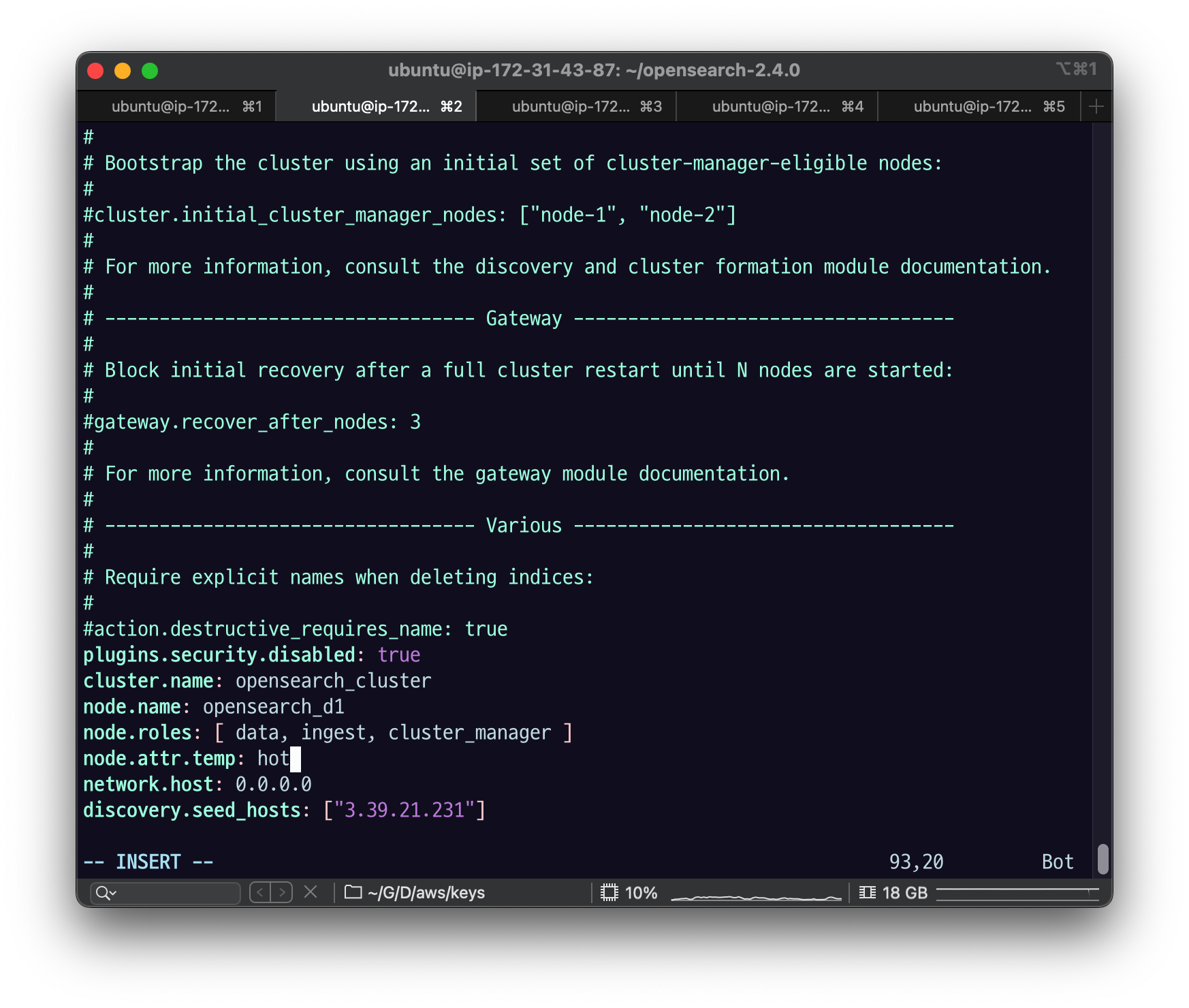Viewport: 1189px width, 1008px height.
Task: Click the "node.roles" key
Action: (x=138, y=733)
